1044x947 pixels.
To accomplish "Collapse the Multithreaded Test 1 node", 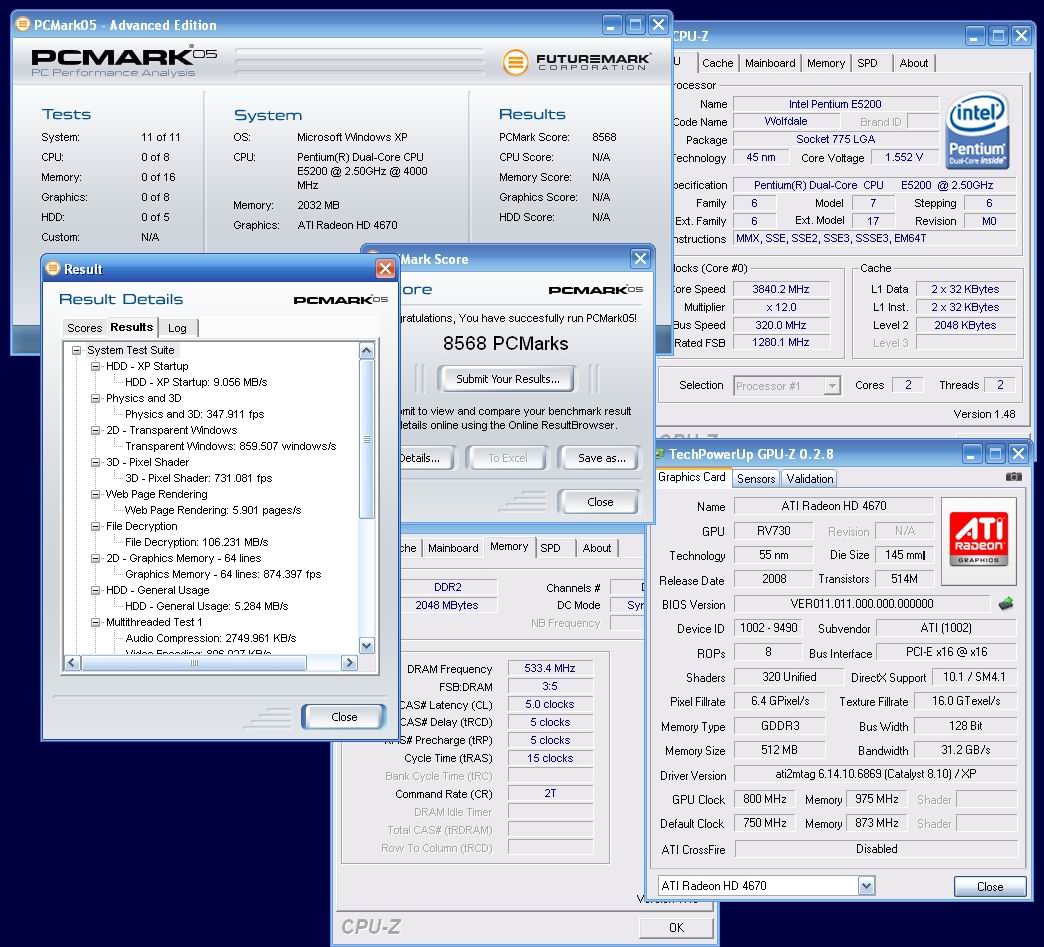I will click(x=95, y=622).
